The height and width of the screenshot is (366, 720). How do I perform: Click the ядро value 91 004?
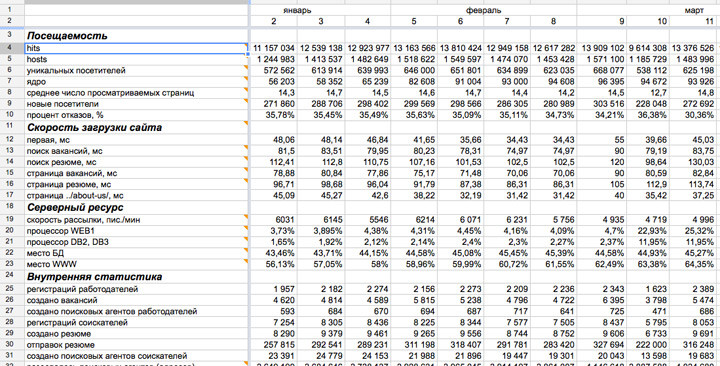[461, 82]
